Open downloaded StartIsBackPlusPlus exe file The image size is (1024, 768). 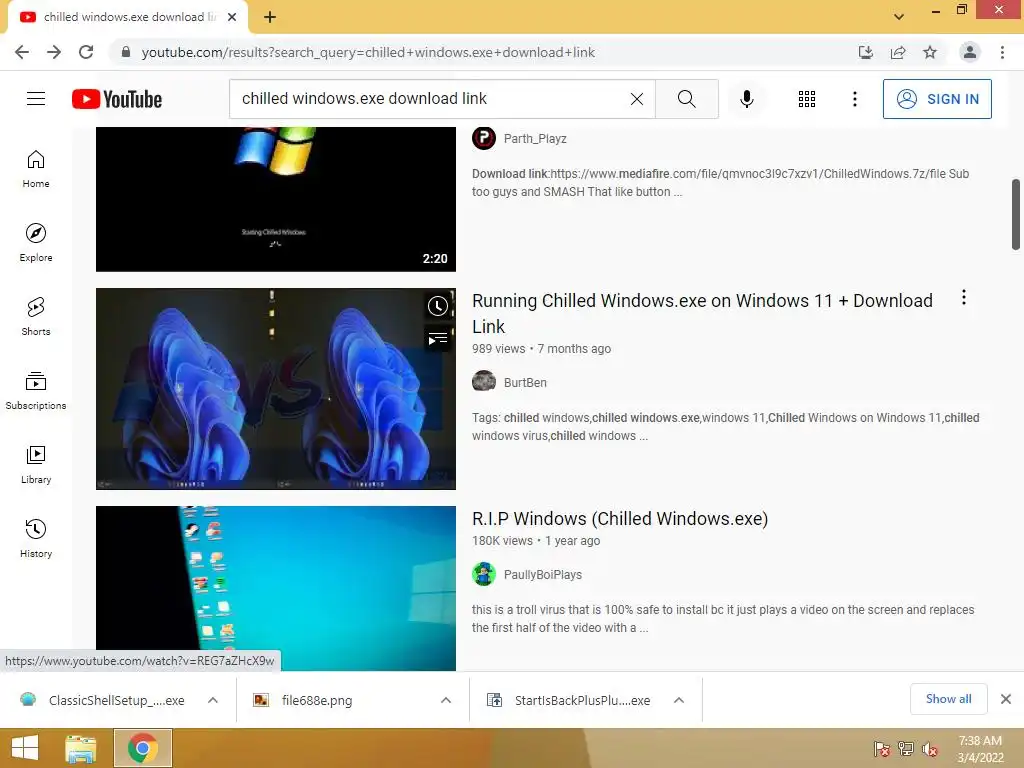tap(569, 700)
